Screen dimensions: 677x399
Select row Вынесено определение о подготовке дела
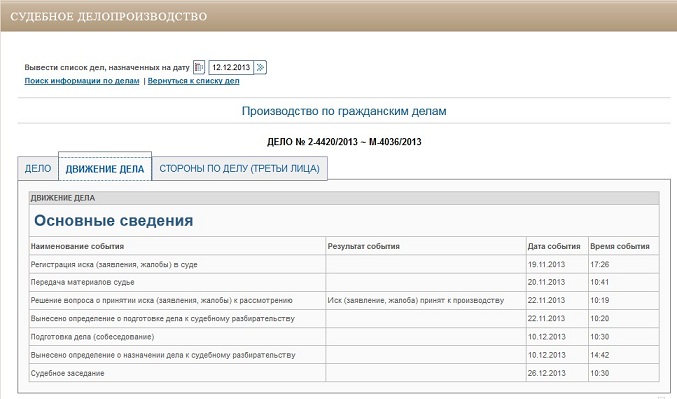tap(344, 318)
